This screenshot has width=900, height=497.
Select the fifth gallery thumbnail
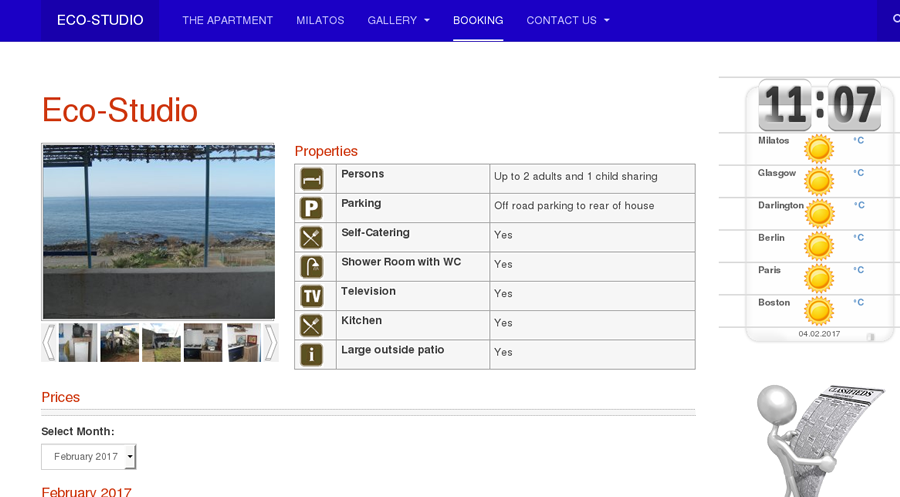click(x=244, y=343)
